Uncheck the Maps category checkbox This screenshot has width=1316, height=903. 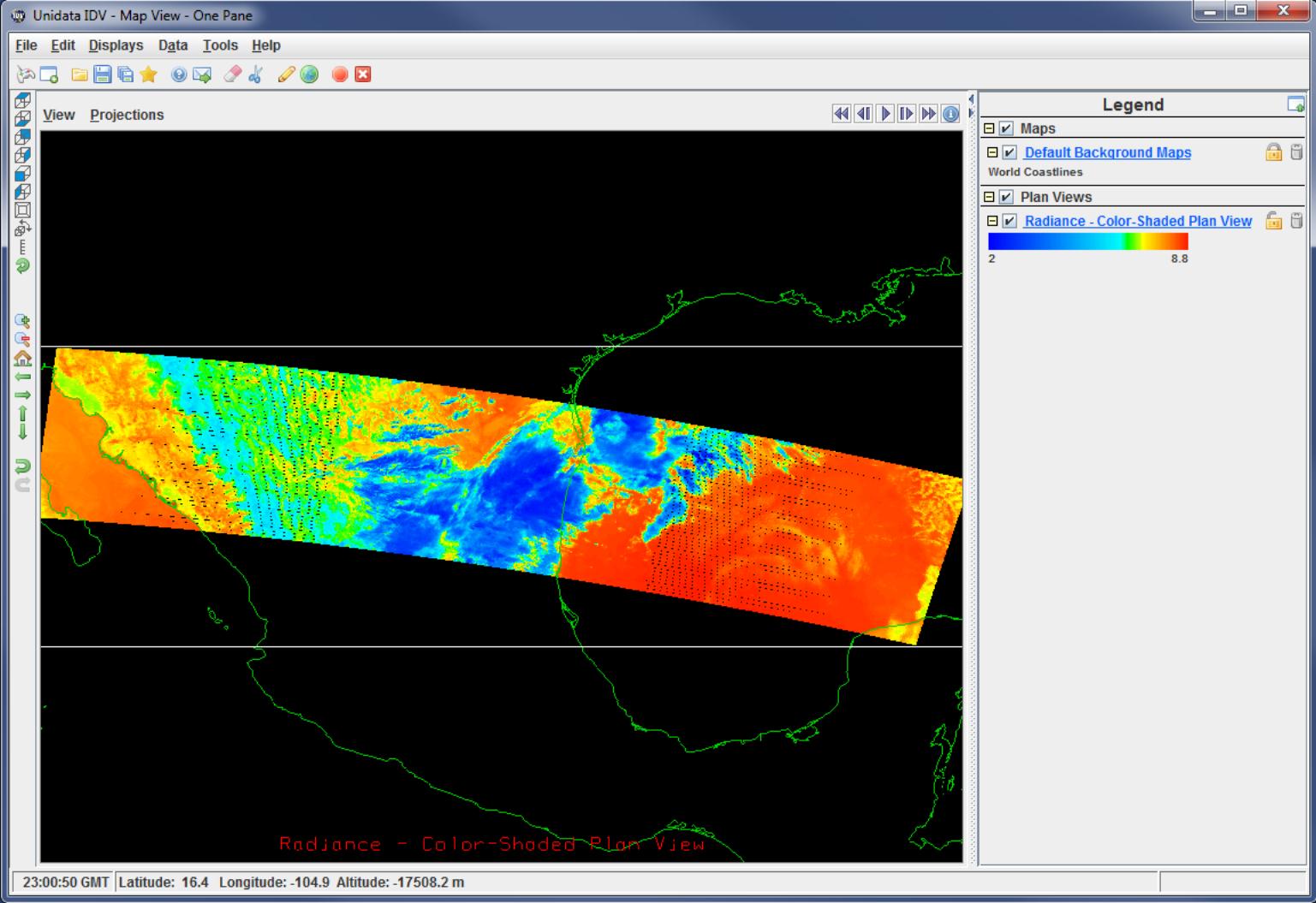point(1006,128)
